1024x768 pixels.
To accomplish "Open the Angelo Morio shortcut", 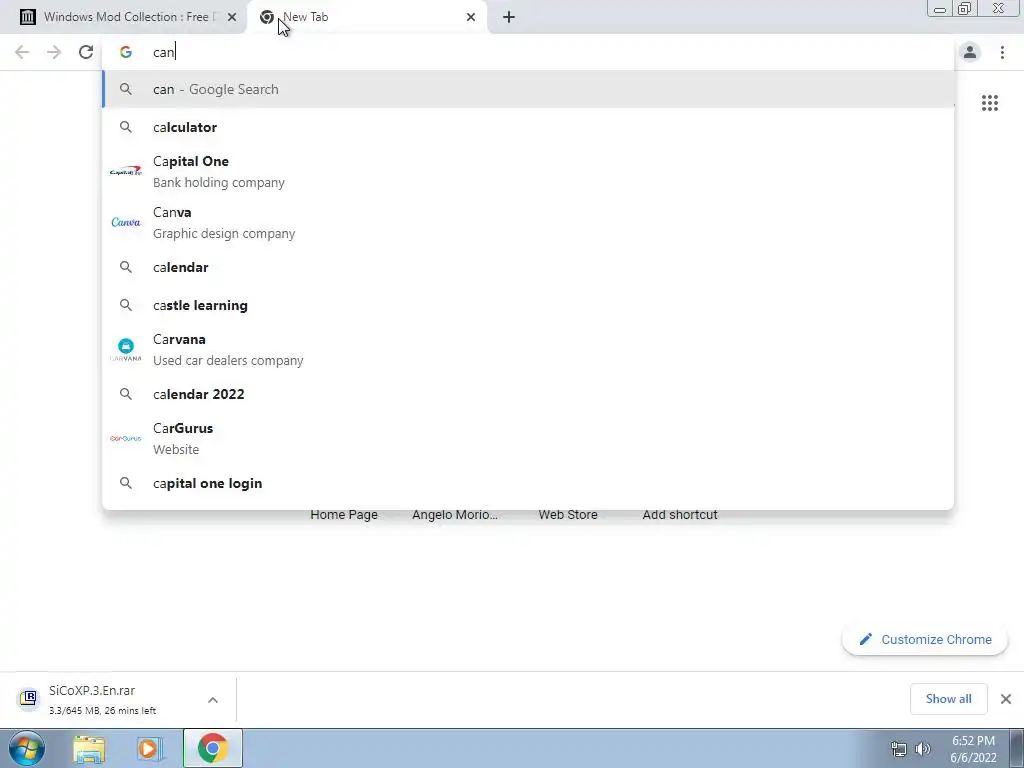I will point(455,515).
